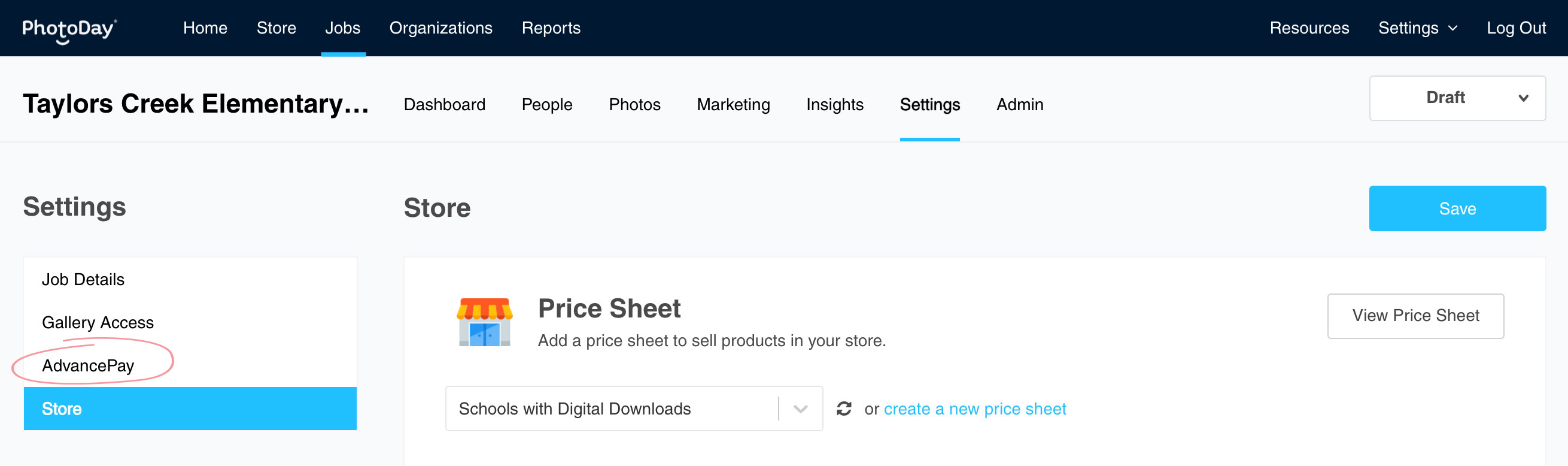Click the refresh price sheets icon
The height and width of the screenshot is (466, 1568).
pos(844,408)
